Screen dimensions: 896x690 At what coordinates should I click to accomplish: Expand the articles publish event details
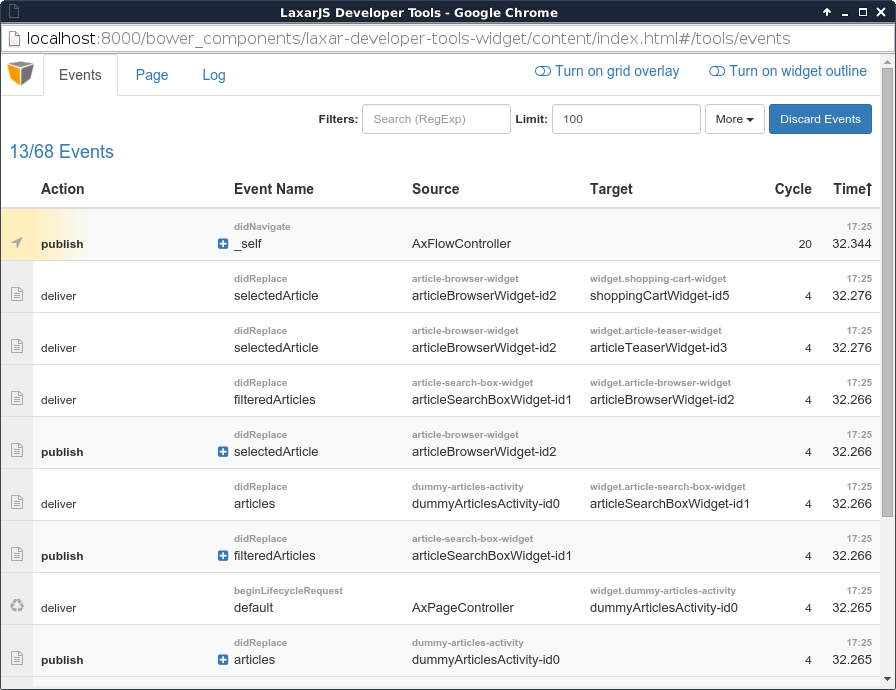tap(223, 660)
